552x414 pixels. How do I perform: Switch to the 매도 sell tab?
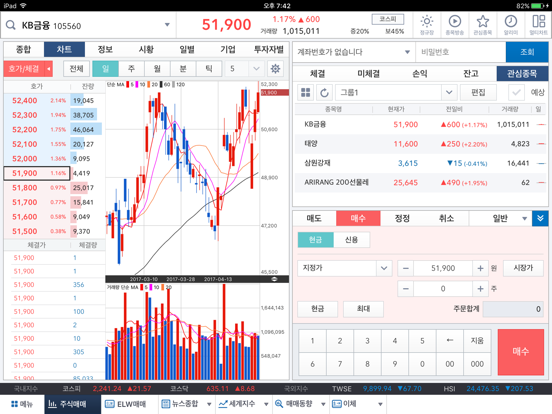(x=314, y=218)
